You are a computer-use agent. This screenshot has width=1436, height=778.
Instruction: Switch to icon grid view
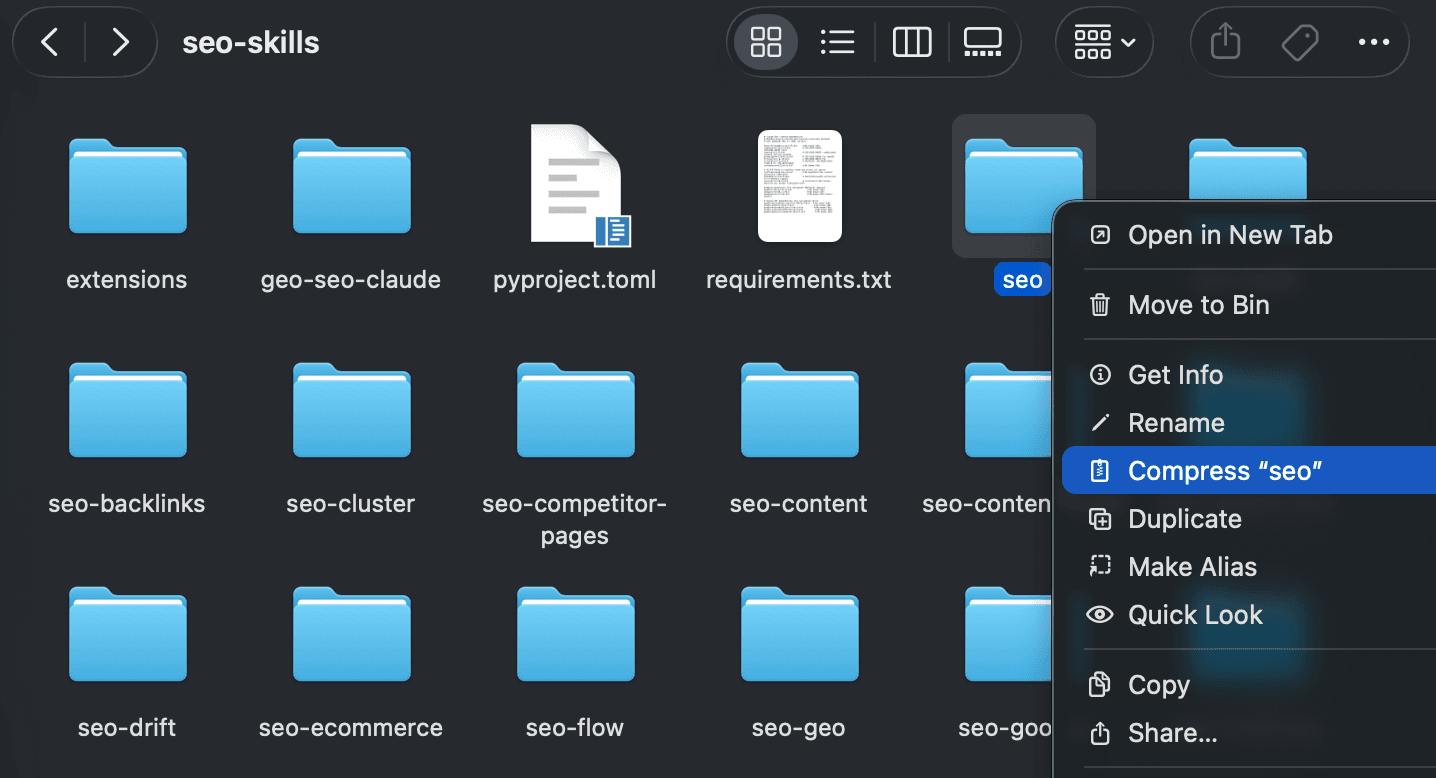pos(766,42)
